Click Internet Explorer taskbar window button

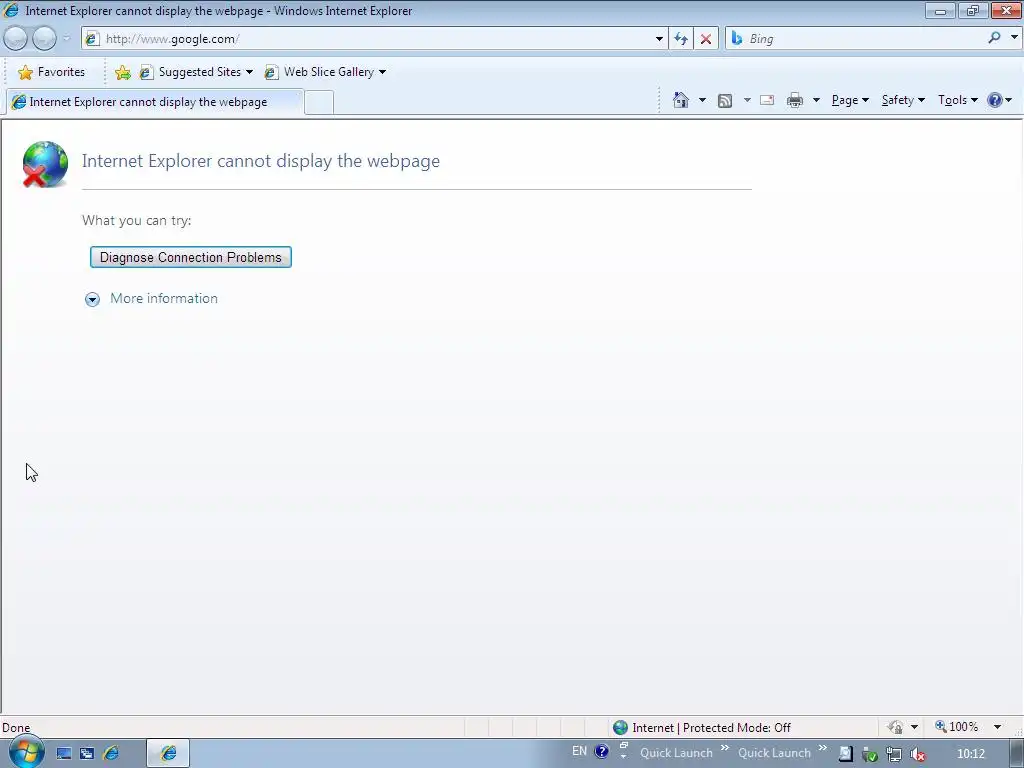[x=168, y=754]
